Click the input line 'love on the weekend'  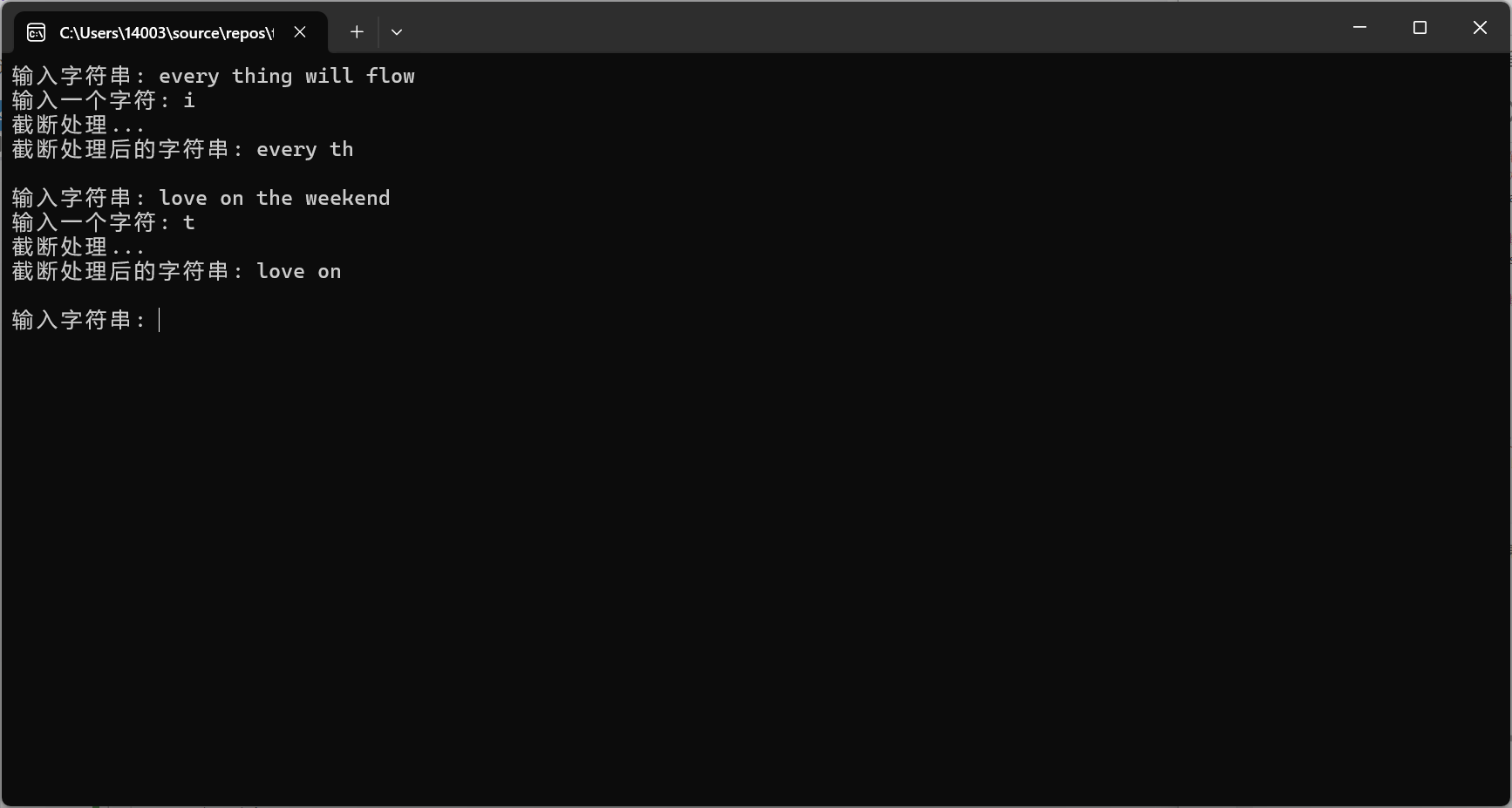(x=201, y=199)
